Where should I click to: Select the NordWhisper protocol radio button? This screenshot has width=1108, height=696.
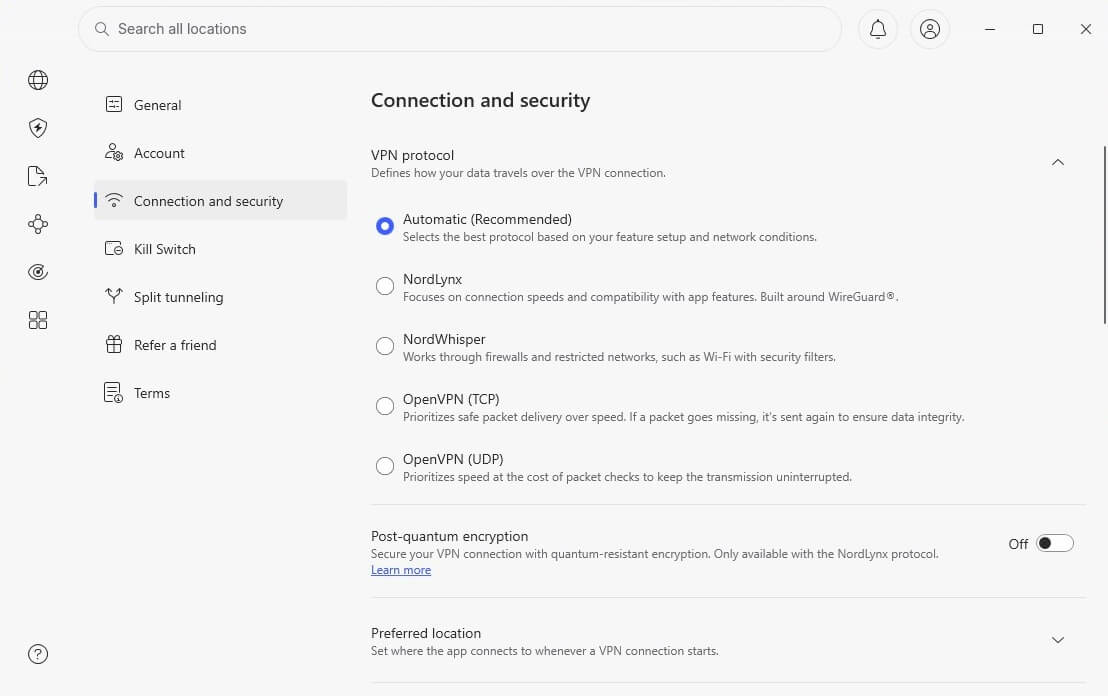click(x=385, y=346)
